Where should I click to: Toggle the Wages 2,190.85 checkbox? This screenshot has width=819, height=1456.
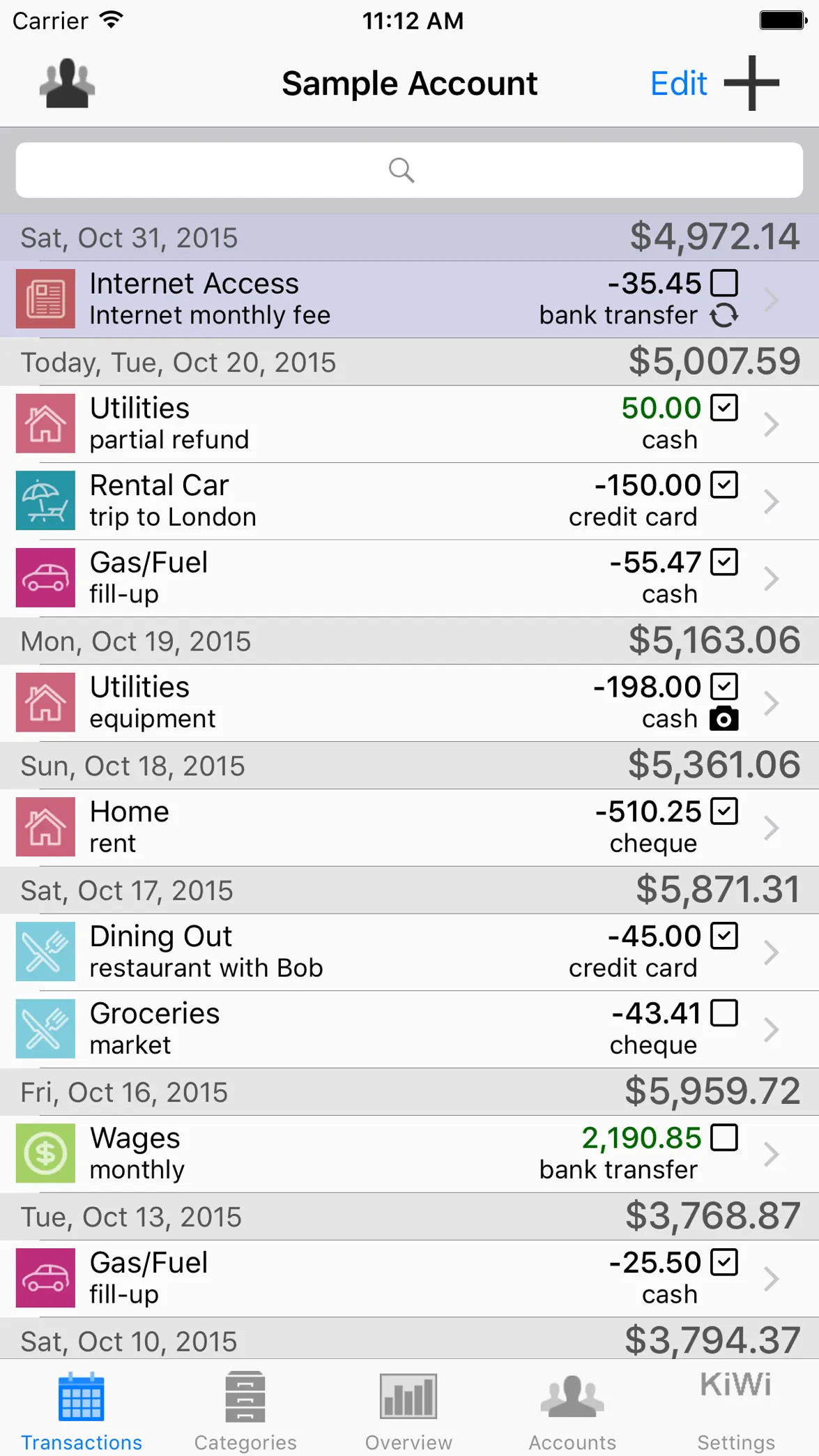click(x=724, y=1137)
